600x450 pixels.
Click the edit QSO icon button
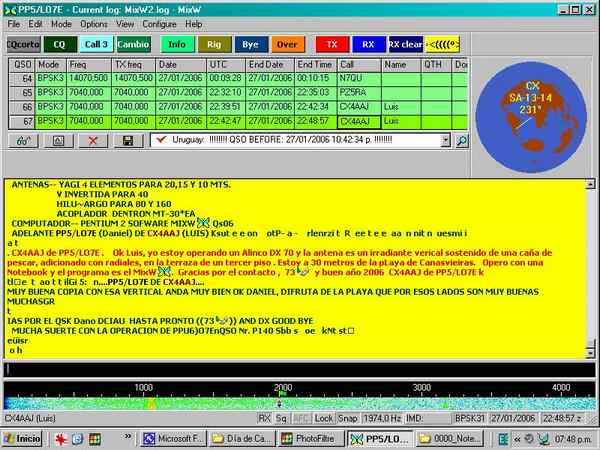click(x=58, y=141)
